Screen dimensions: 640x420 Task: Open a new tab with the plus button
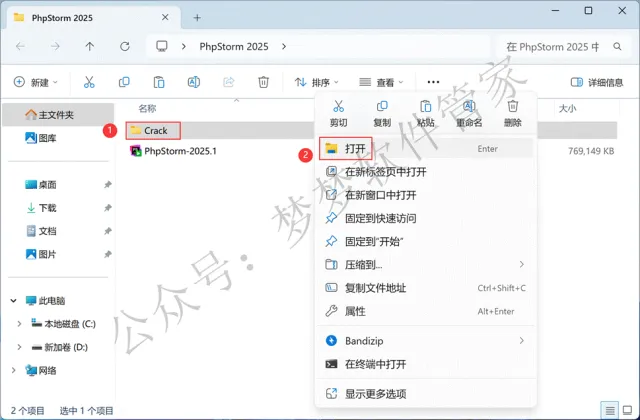[197, 18]
